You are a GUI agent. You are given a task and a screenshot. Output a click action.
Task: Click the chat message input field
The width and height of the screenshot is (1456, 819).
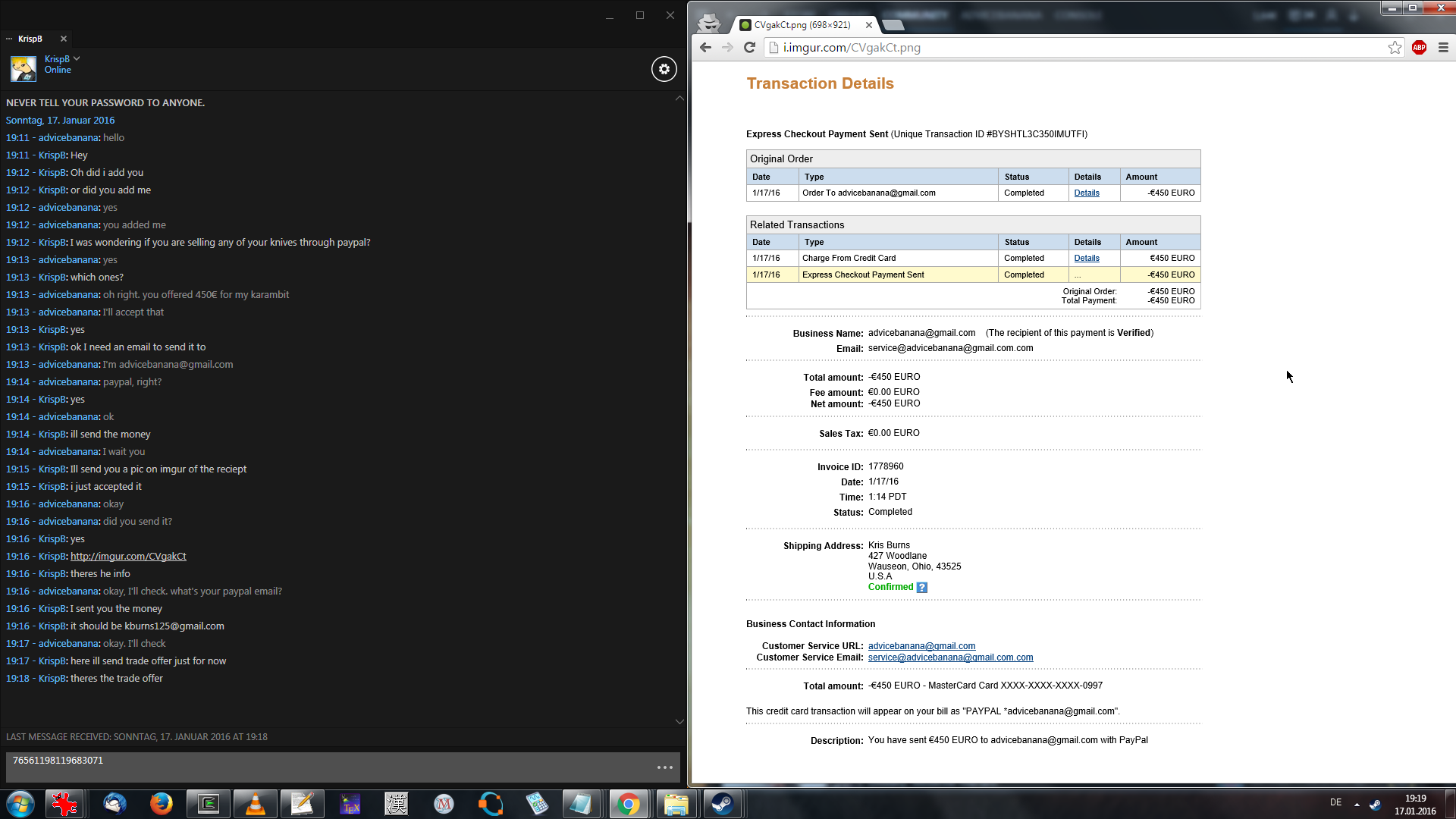tap(326, 766)
